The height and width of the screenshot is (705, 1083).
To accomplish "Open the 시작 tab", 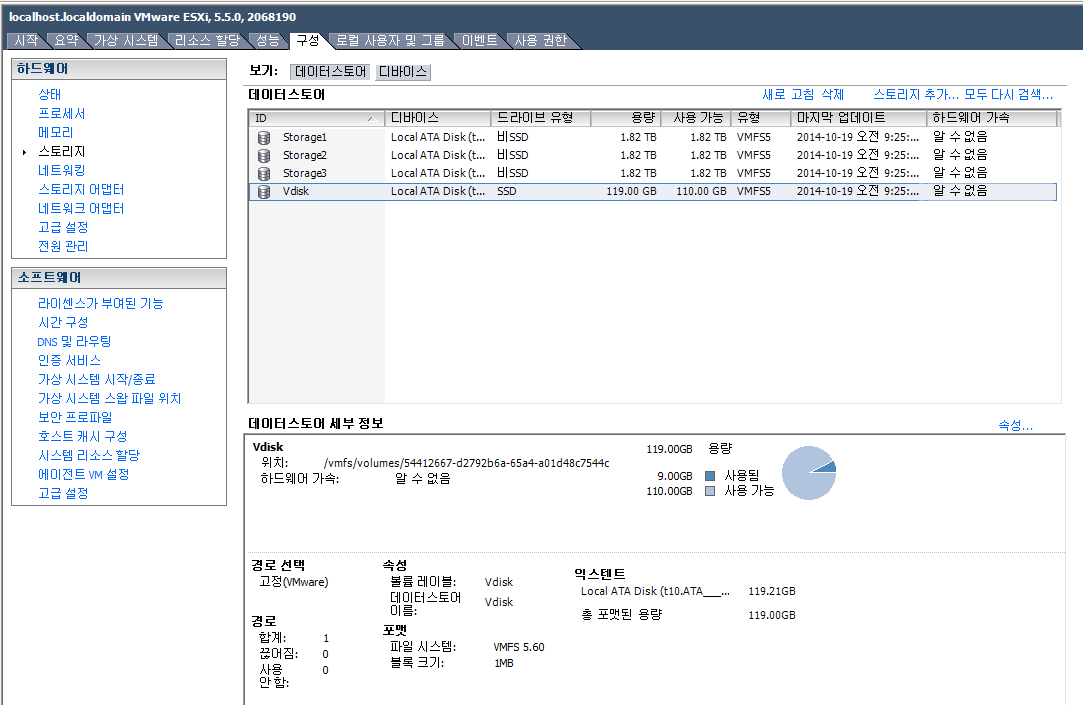I will click(x=26, y=41).
